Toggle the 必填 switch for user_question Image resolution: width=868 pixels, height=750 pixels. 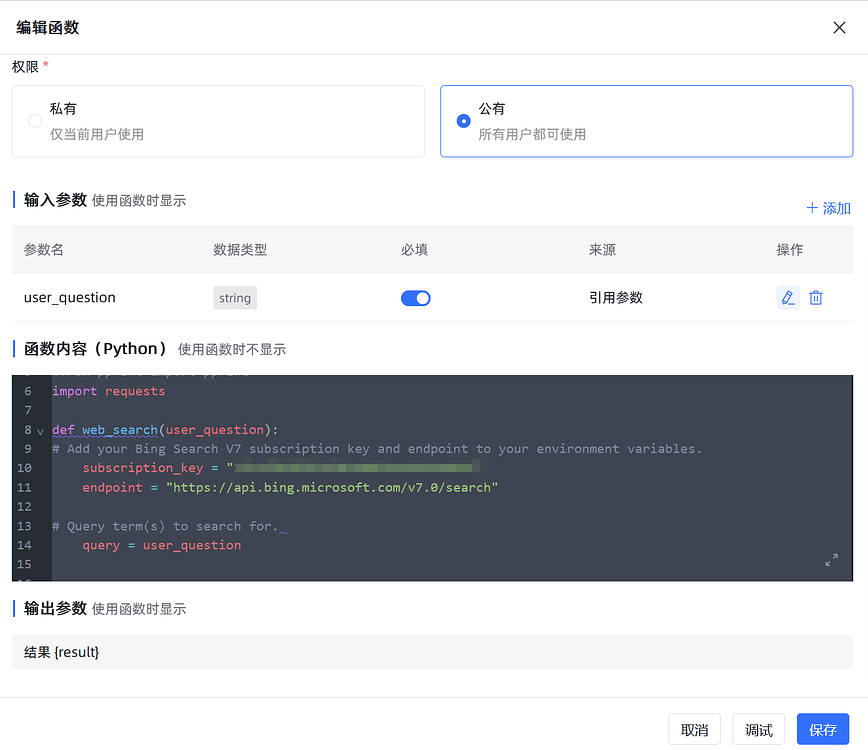pos(415,298)
